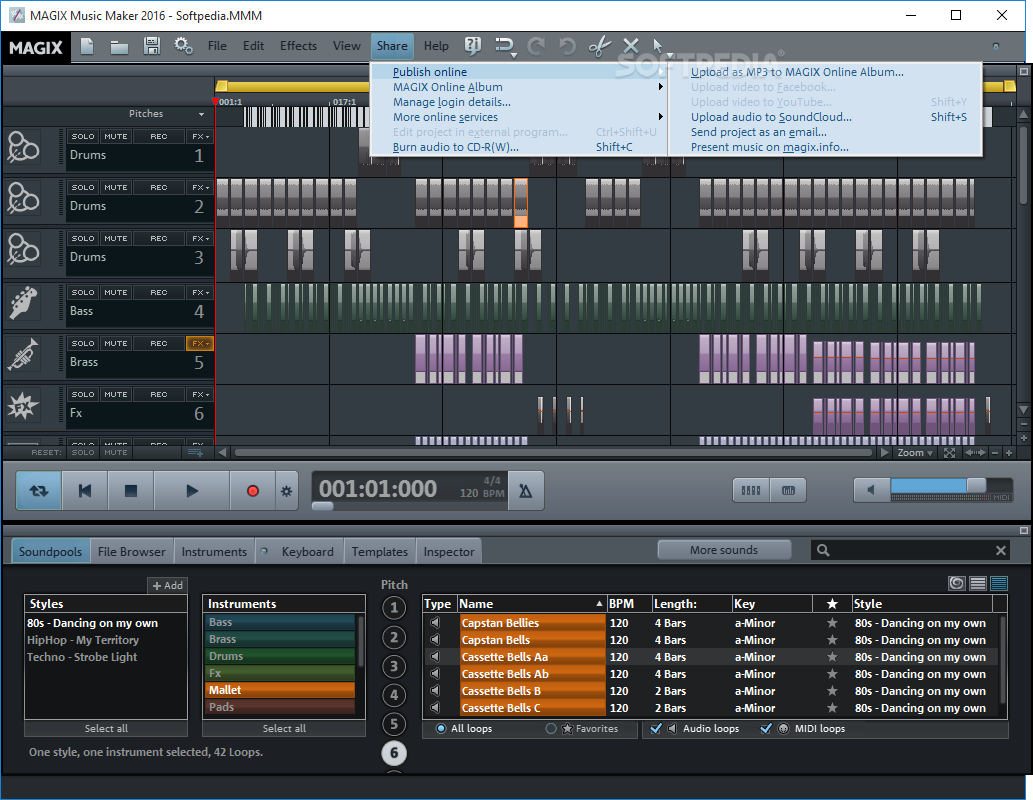Open FX dropdown on Bass track
This screenshot has height=800, width=1033.
pyautogui.click(x=200, y=292)
